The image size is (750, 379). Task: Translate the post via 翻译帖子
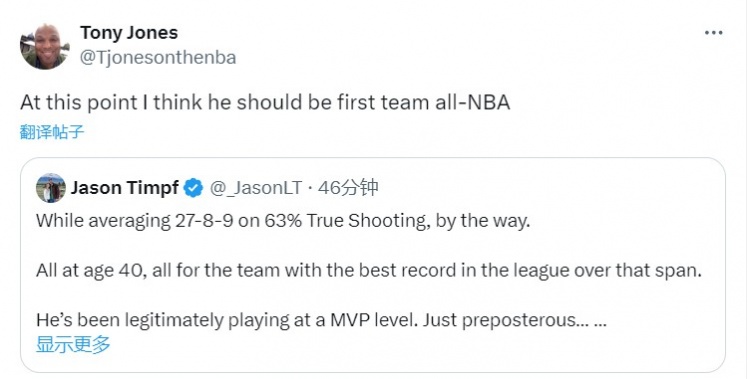pyautogui.click(x=52, y=132)
